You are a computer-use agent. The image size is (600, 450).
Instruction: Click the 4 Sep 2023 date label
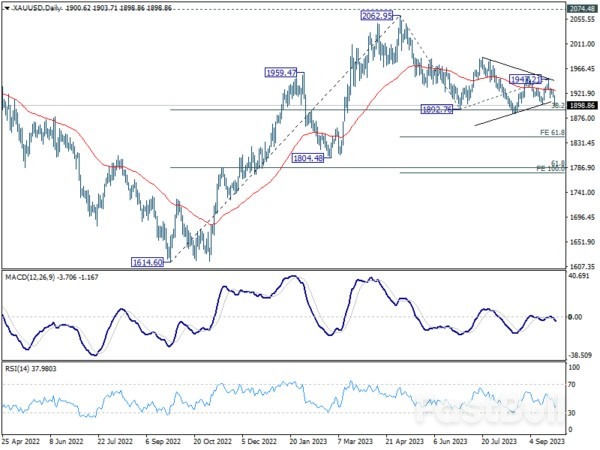tap(547, 441)
